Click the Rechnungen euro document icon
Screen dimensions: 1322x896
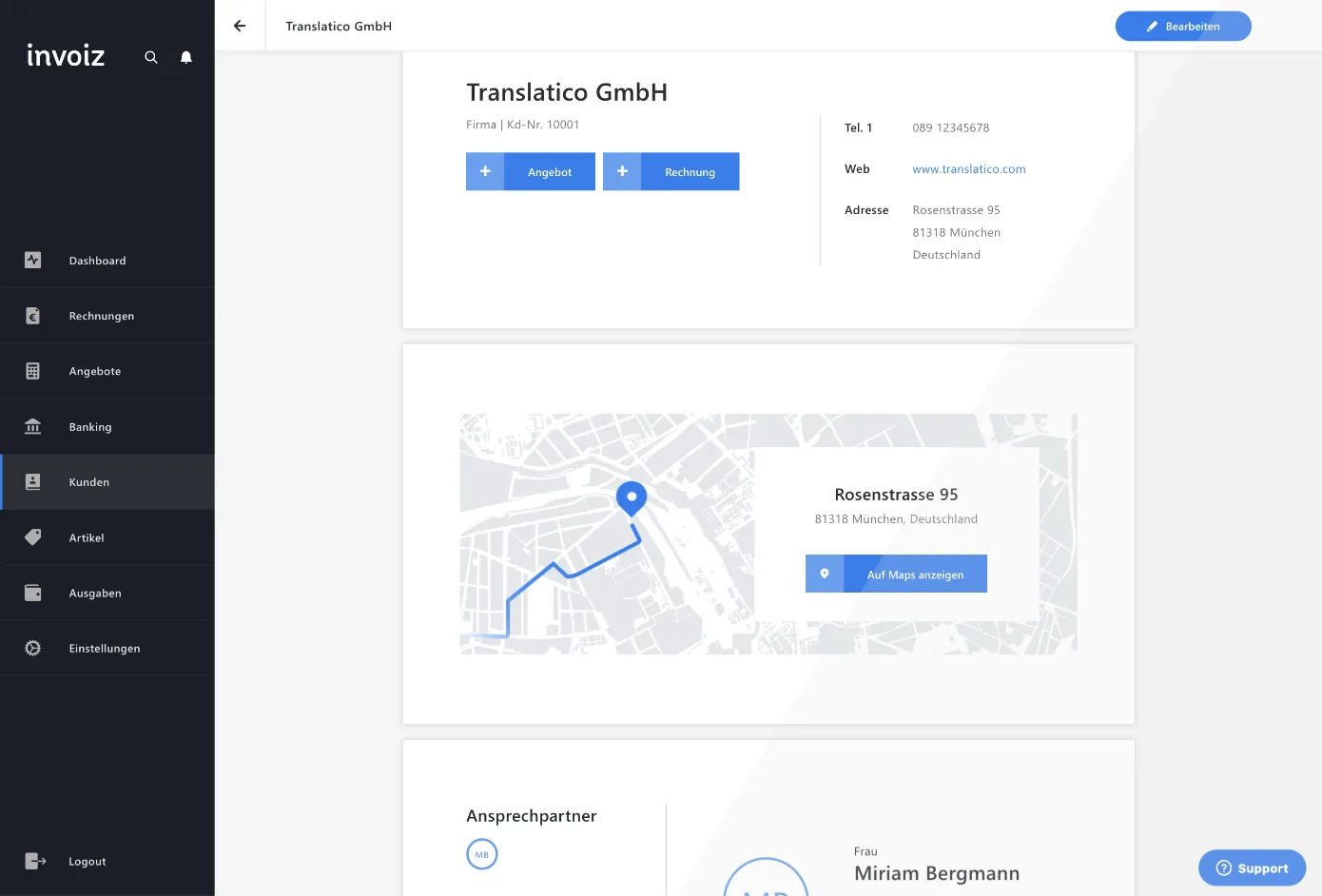pyautogui.click(x=33, y=316)
